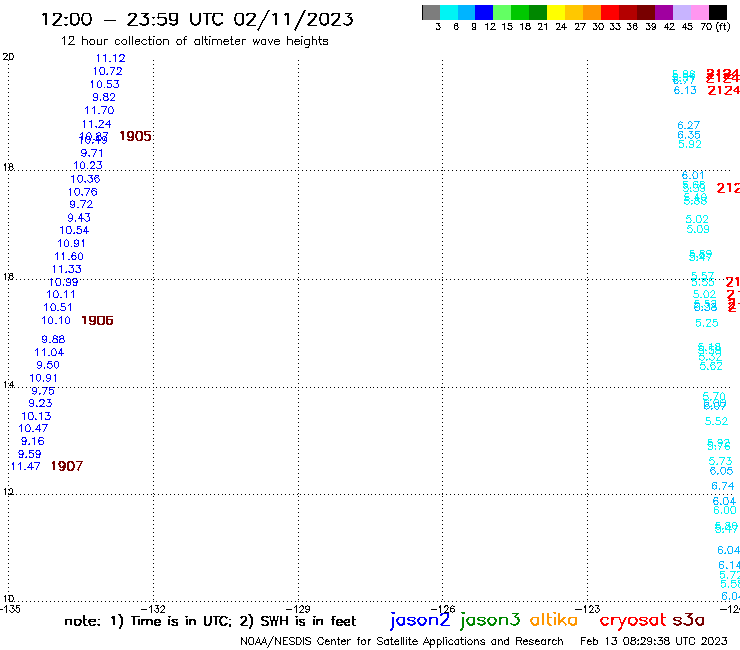
Task: Select the 10.72 wave height reading
Action: (x=108, y=71)
